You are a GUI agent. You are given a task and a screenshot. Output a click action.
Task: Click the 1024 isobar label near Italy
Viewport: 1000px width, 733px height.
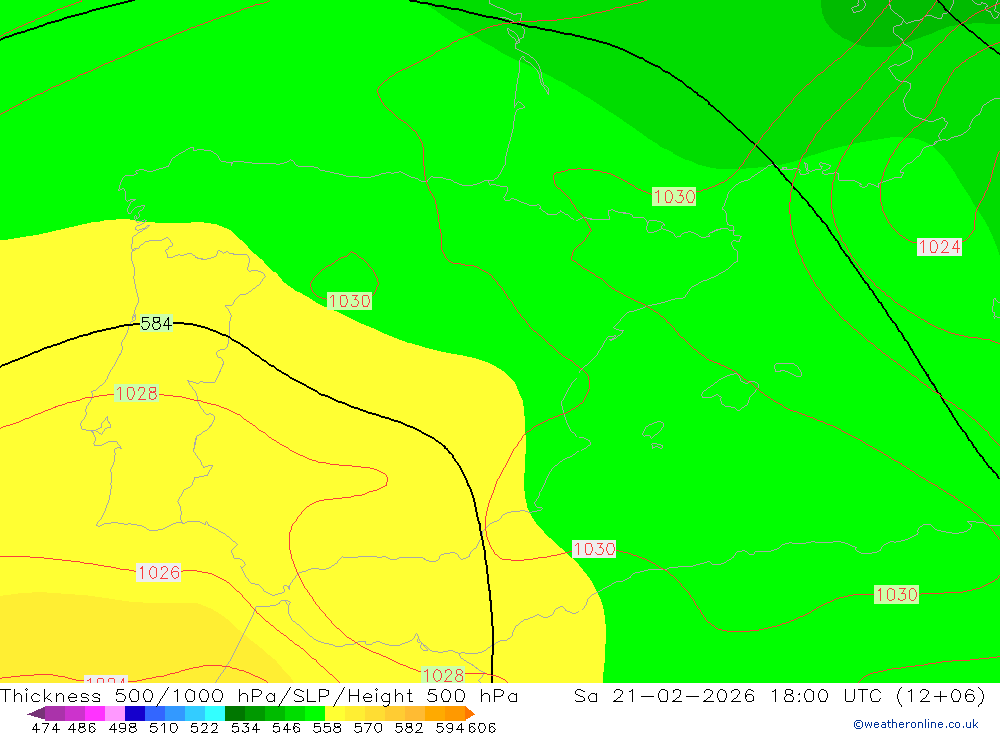[x=939, y=247]
